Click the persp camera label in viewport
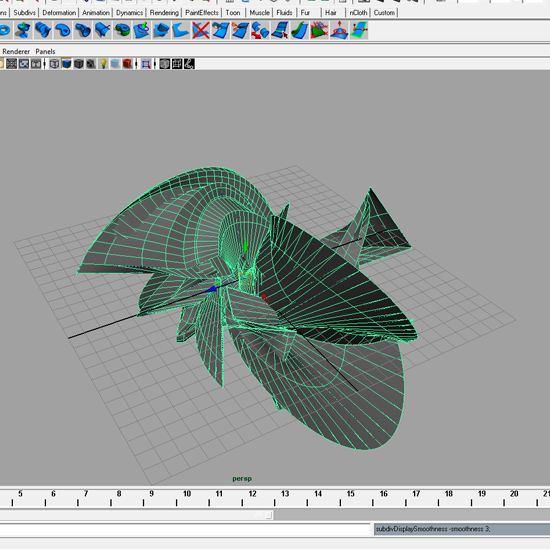Viewport: 550px width, 550px height. pos(242,479)
